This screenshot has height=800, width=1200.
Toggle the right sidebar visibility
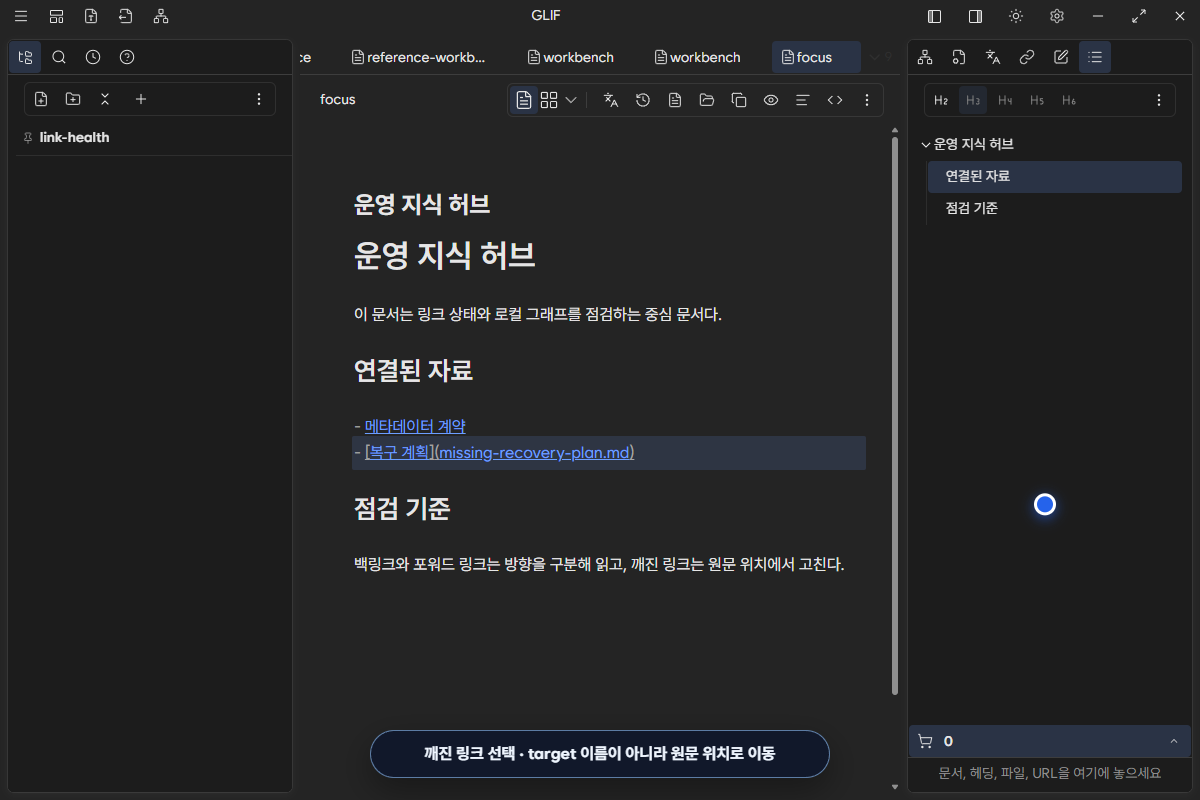click(x=975, y=16)
